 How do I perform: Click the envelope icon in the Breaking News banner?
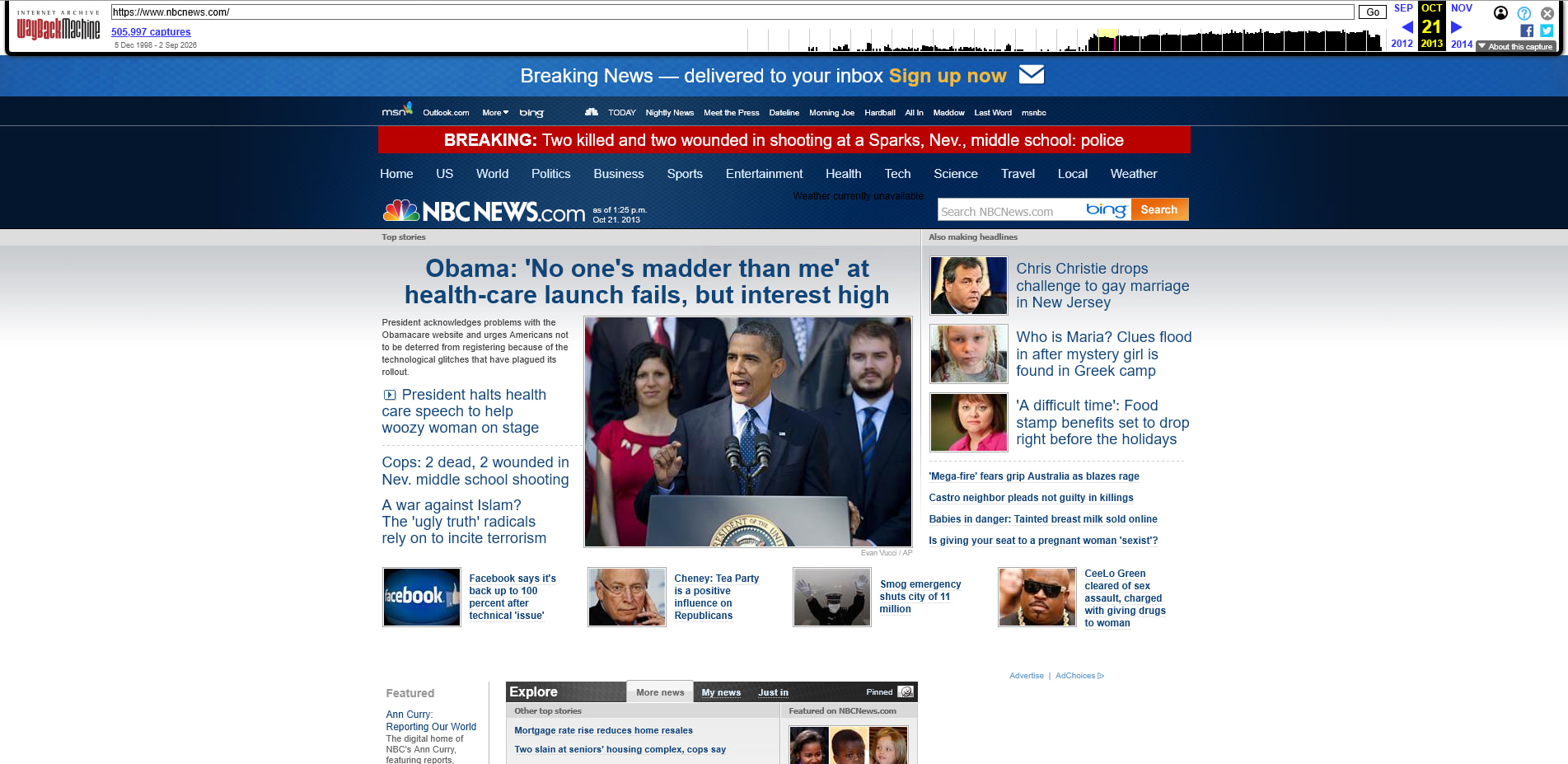click(1032, 75)
